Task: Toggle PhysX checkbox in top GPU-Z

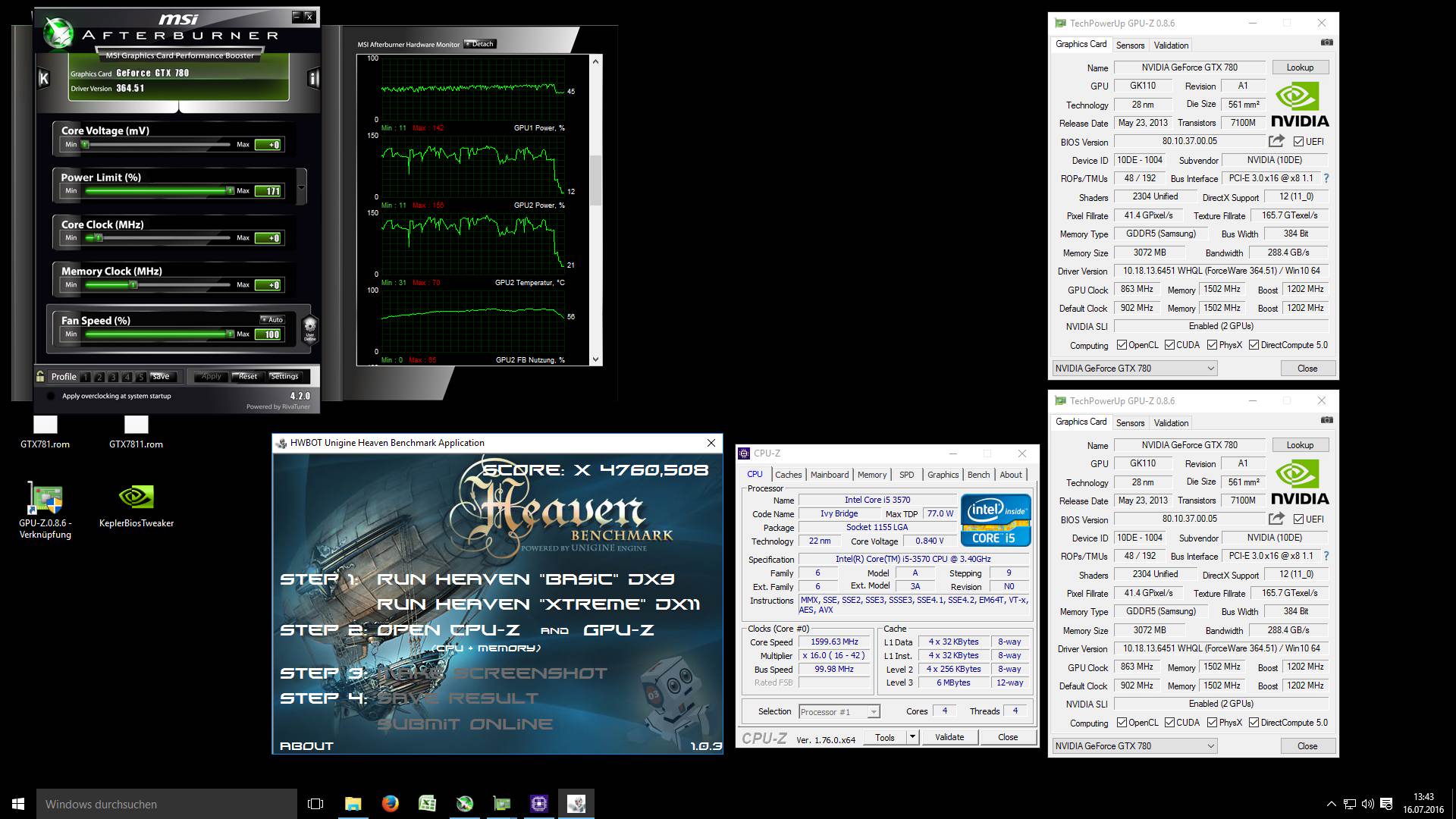Action: tap(1212, 345)
